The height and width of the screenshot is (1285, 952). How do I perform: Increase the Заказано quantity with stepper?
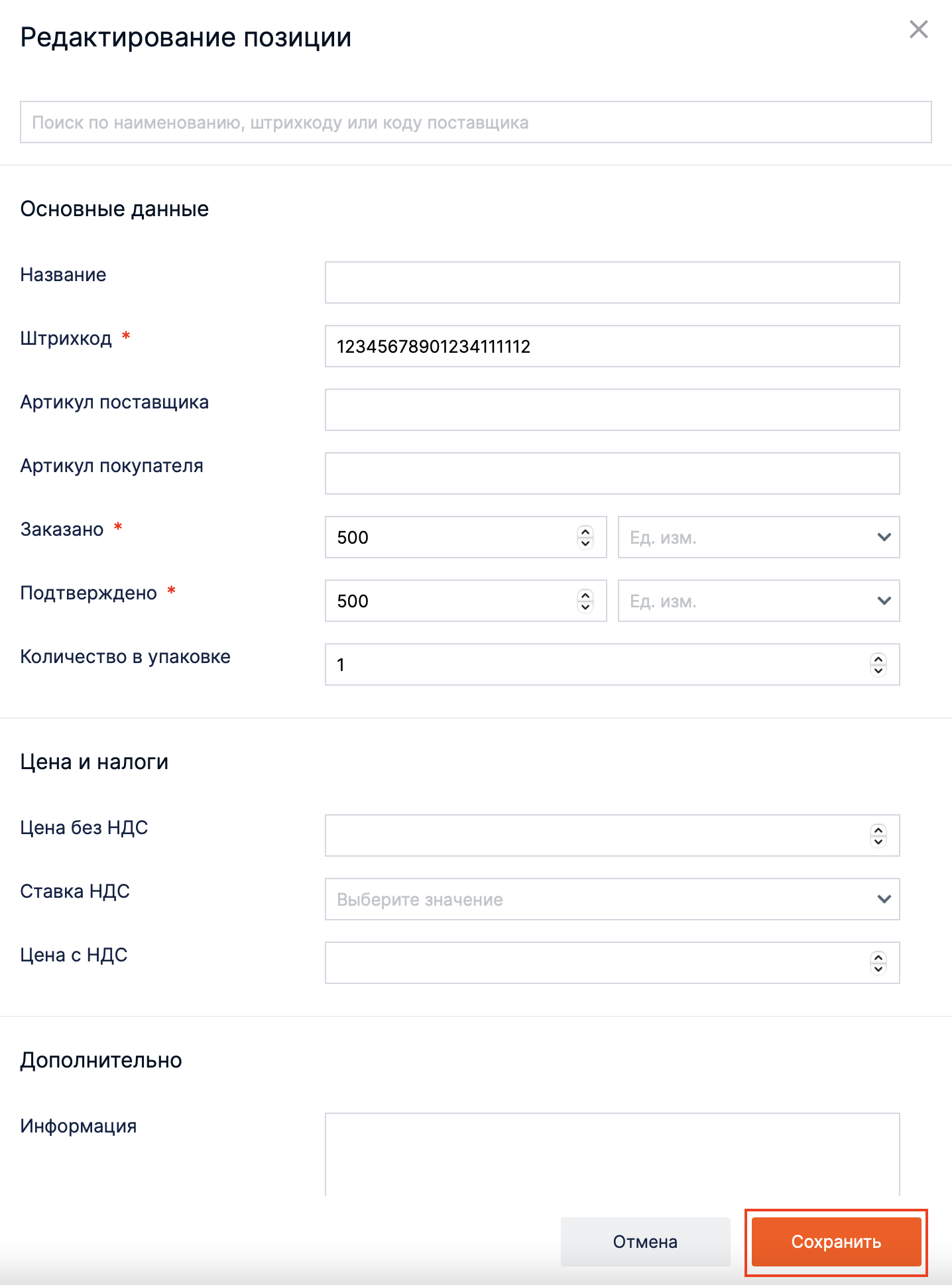[x=585, y=532]
